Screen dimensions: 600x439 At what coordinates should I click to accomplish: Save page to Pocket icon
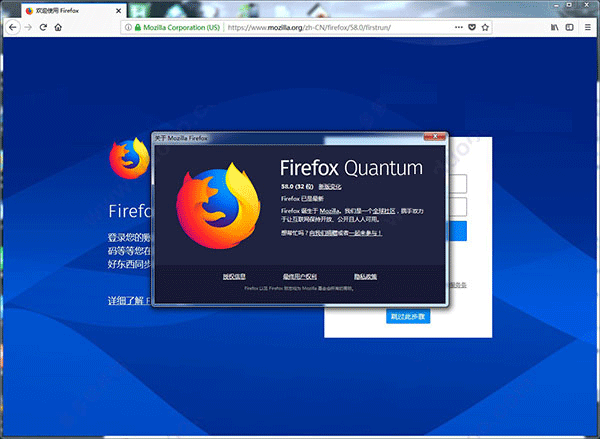[x=472, y=28]
